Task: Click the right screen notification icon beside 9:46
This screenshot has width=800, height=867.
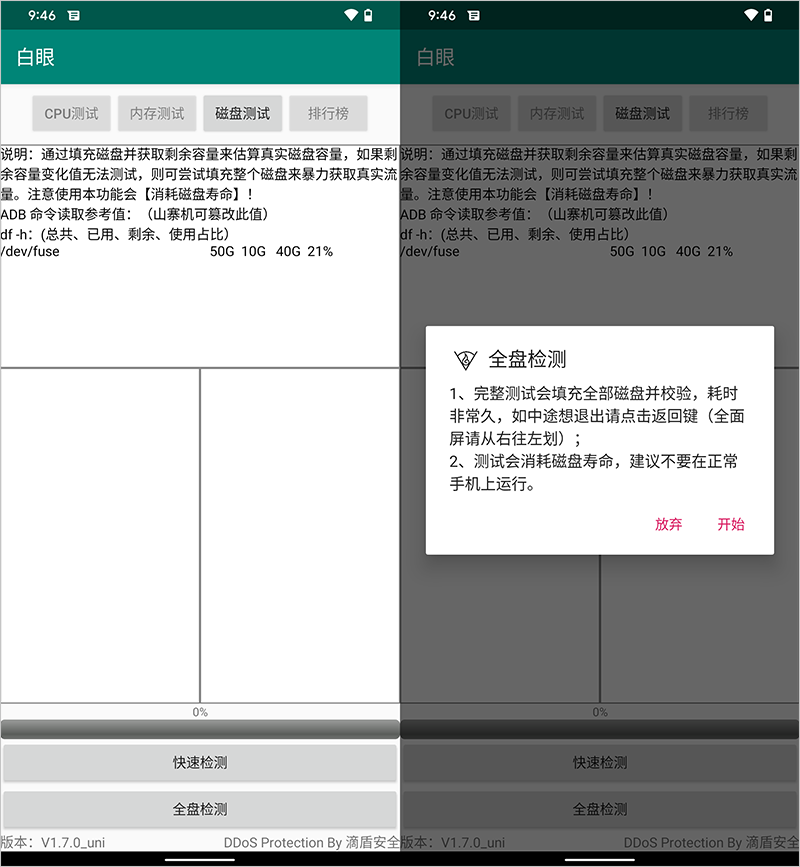Action: 474,15
